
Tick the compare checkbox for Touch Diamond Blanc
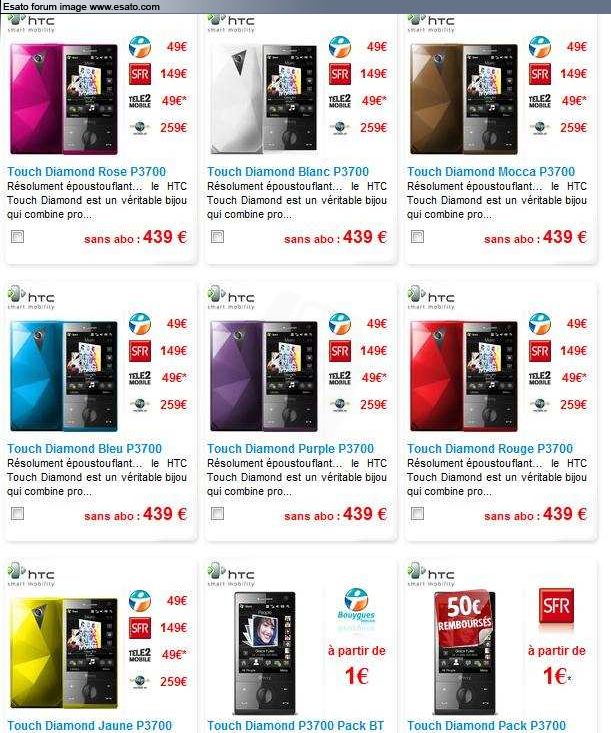(x=217, y=237)
